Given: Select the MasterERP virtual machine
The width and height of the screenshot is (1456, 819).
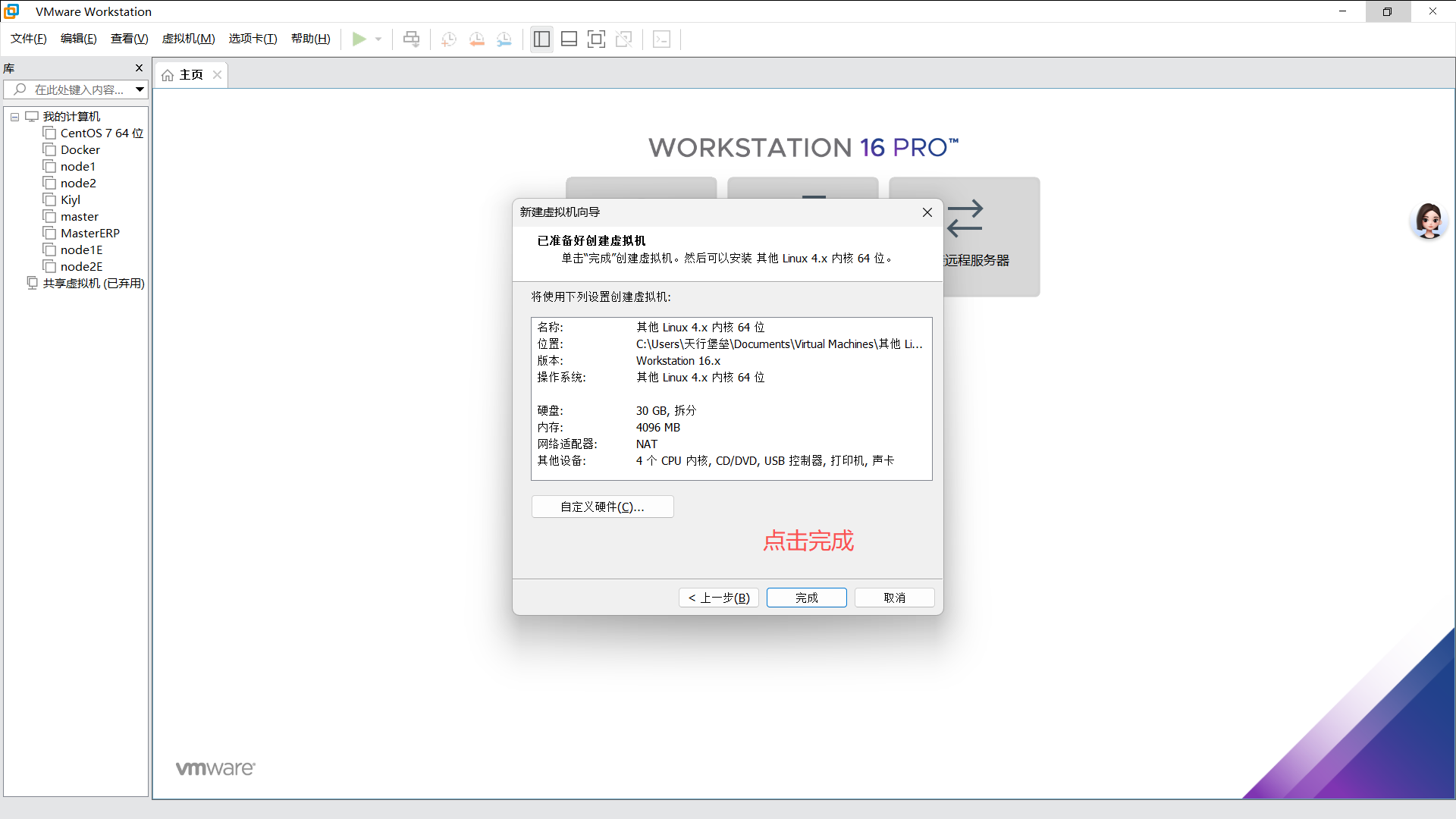Looking at the screenshot, I should click(x=89, y=233).
